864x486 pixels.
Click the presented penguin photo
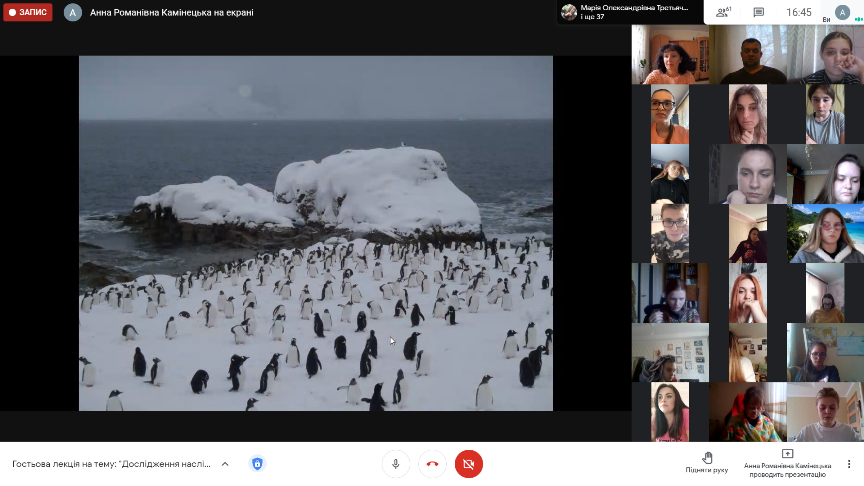tap(315, 233)
